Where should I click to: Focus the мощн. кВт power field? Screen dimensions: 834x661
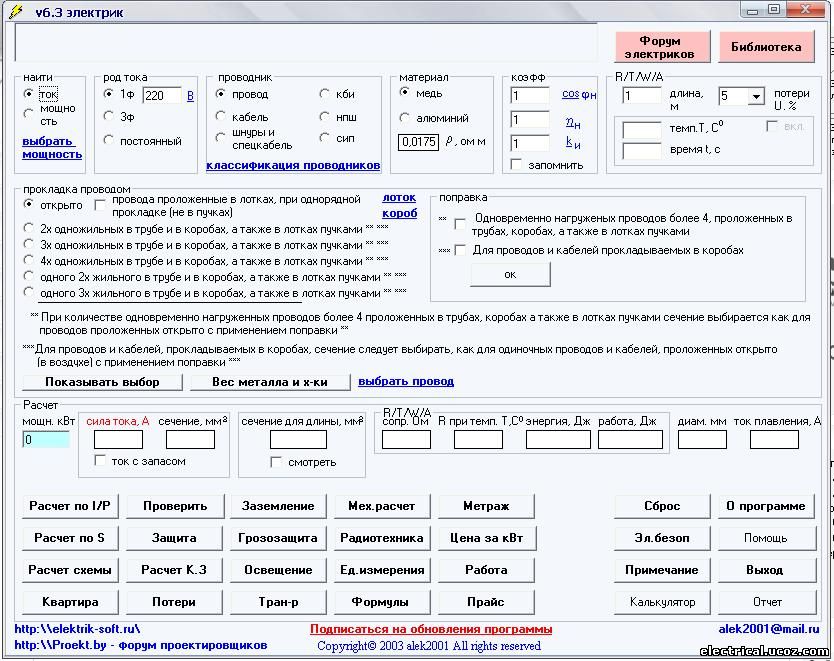[x=46, y=439]
